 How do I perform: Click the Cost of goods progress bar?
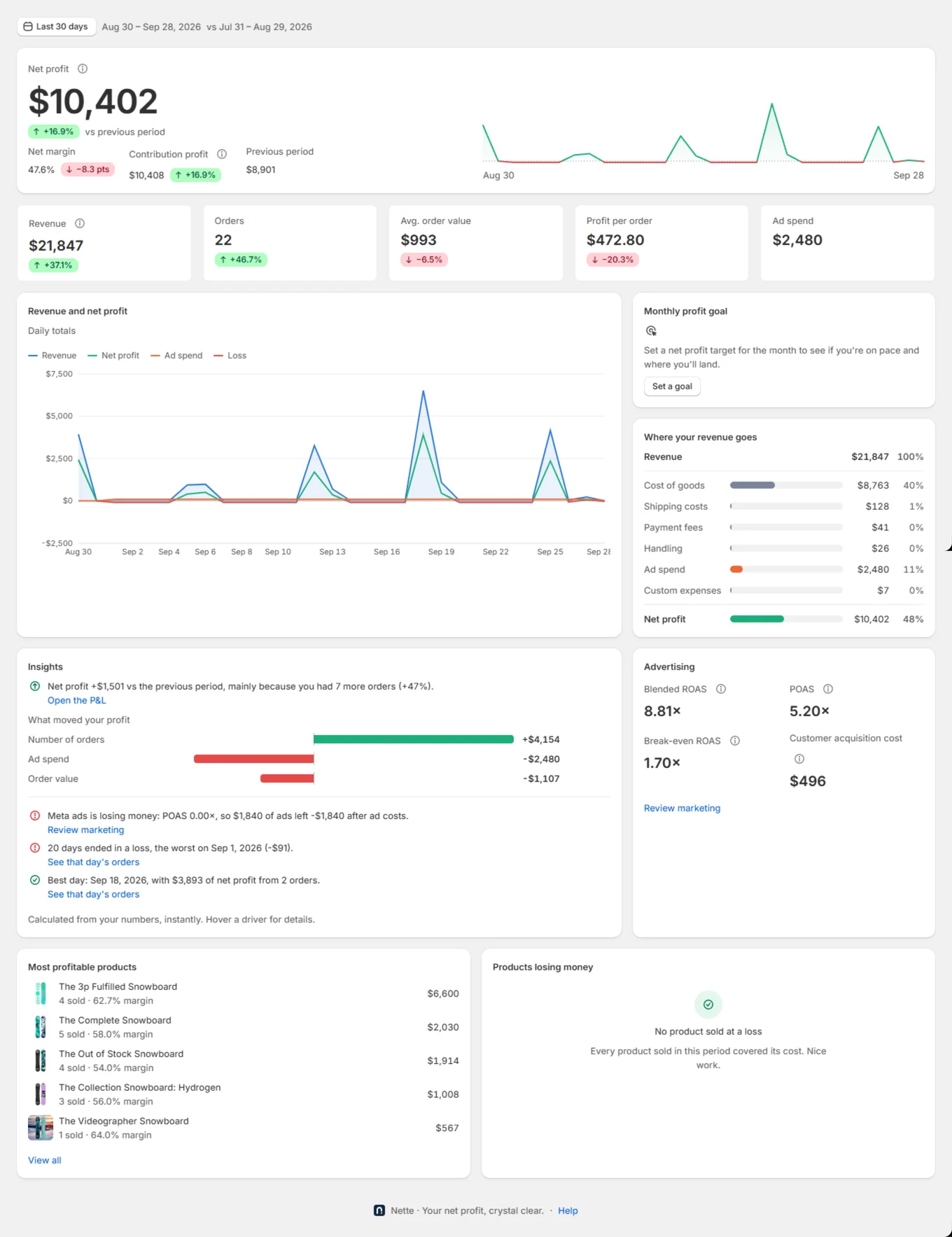(786, 485)
